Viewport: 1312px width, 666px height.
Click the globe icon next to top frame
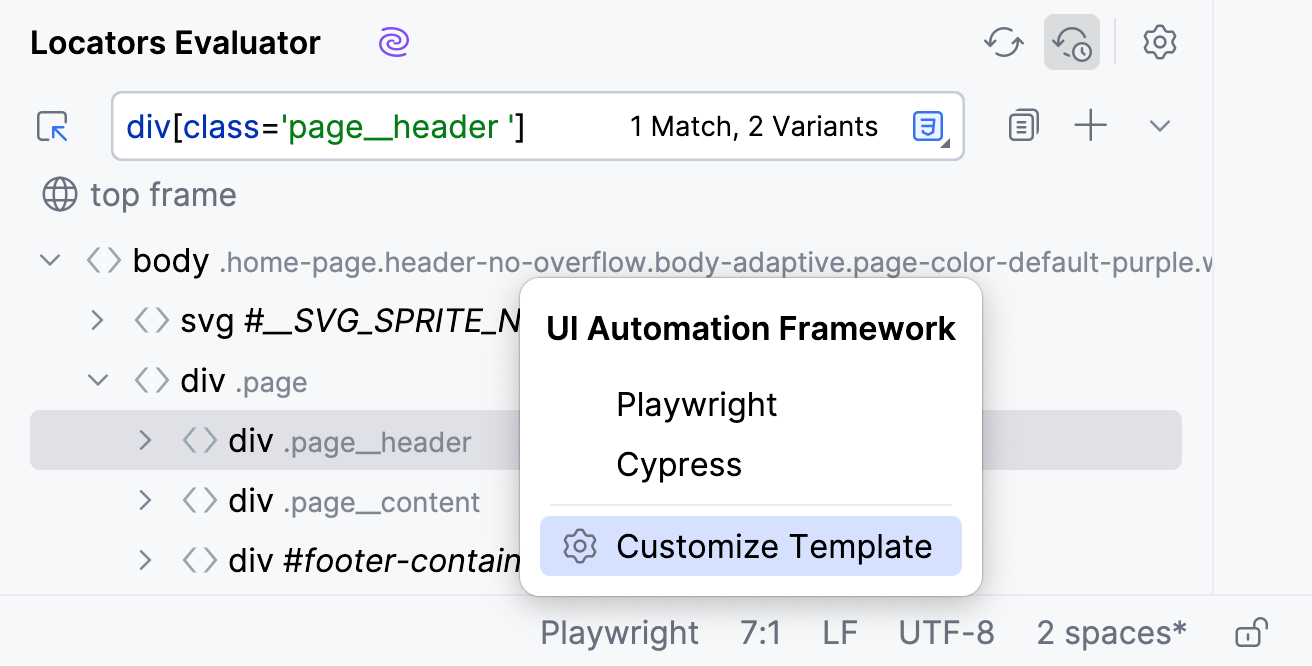click(60, 195)
